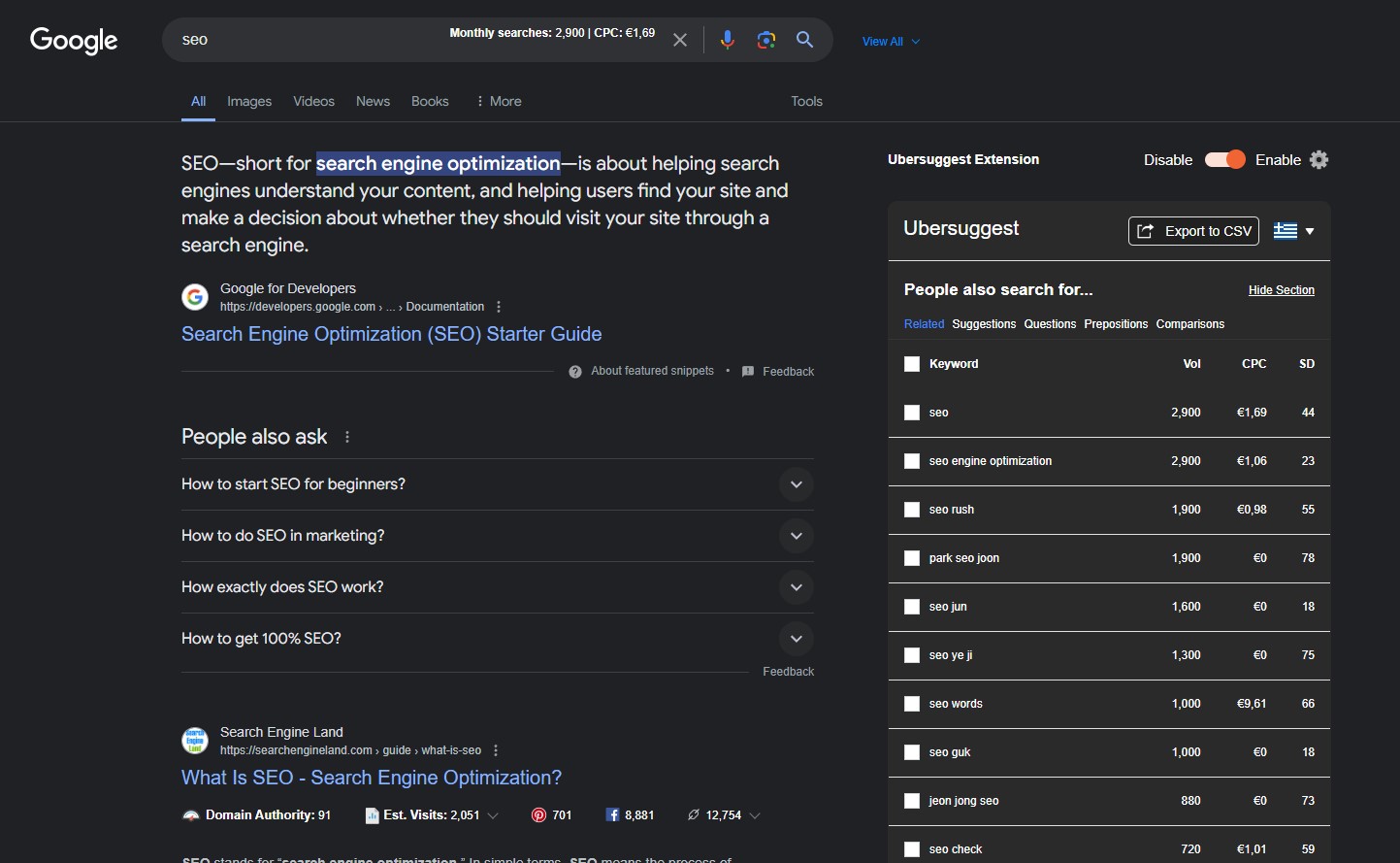Click the magnifying glass search icon

804,40
